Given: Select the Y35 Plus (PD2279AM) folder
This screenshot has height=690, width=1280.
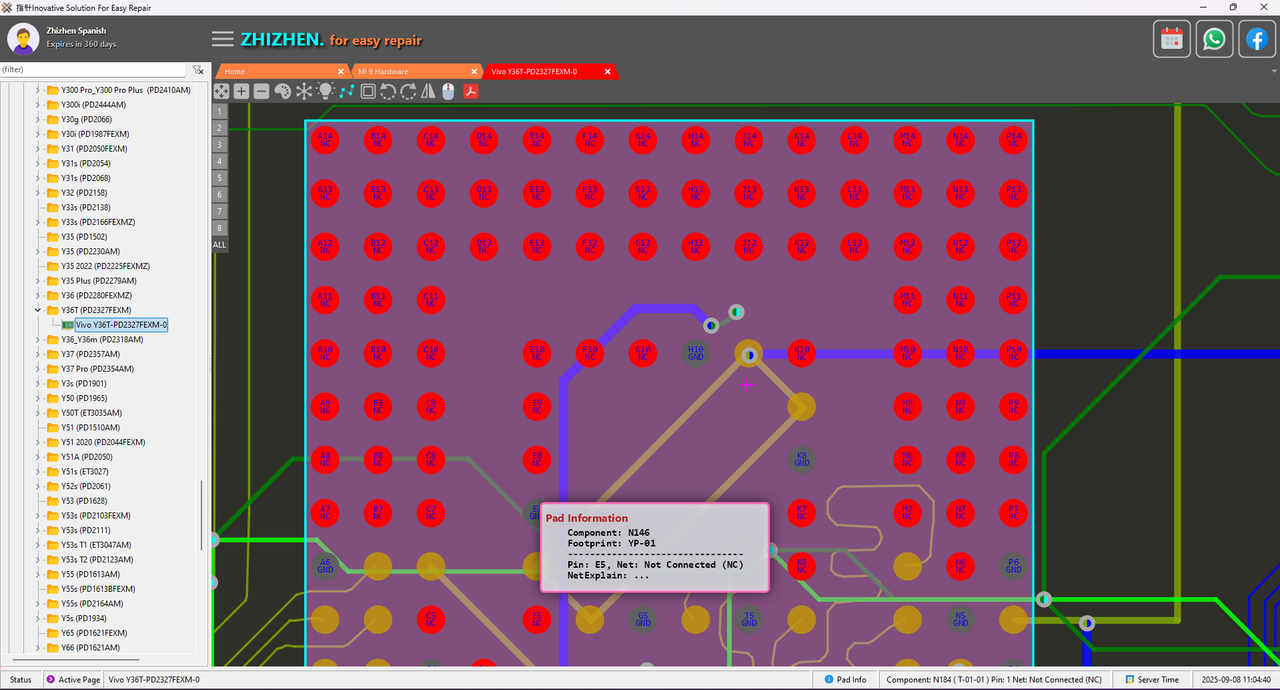Looking at the screenshot, I should pos(98,281).
